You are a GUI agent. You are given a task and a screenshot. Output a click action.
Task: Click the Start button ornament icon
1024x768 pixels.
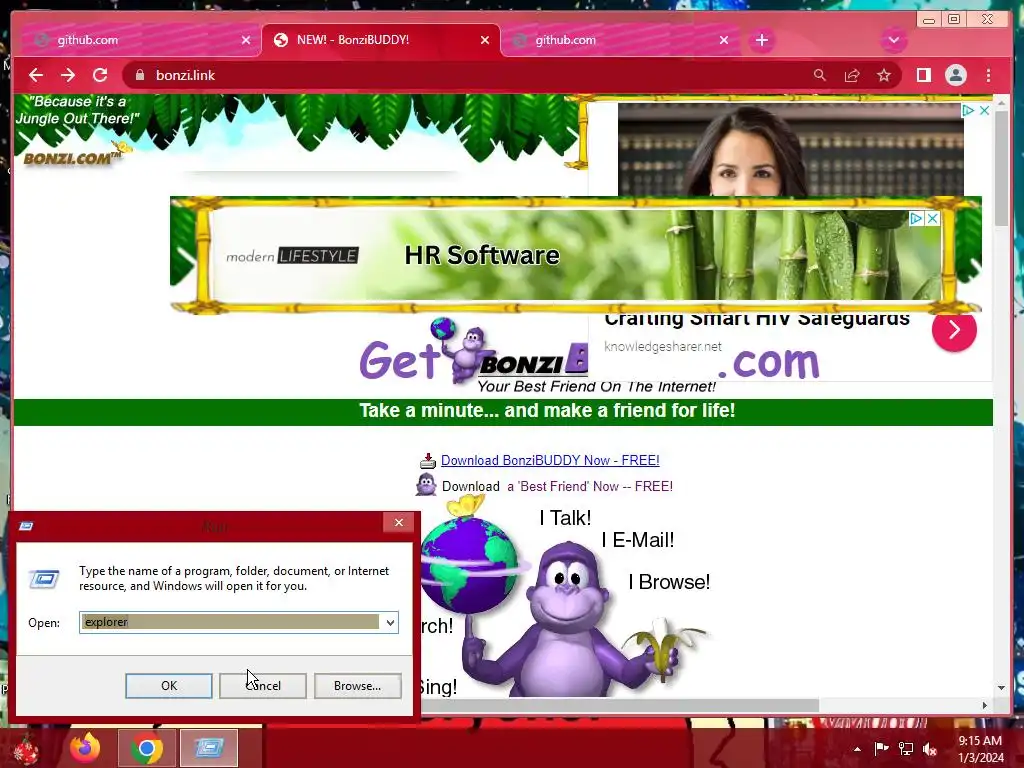pos(27,750)
